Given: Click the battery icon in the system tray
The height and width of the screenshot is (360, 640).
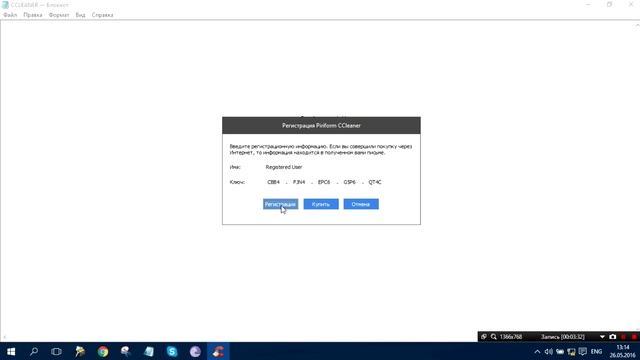Looking at the screenshot, I should point(560,351).
